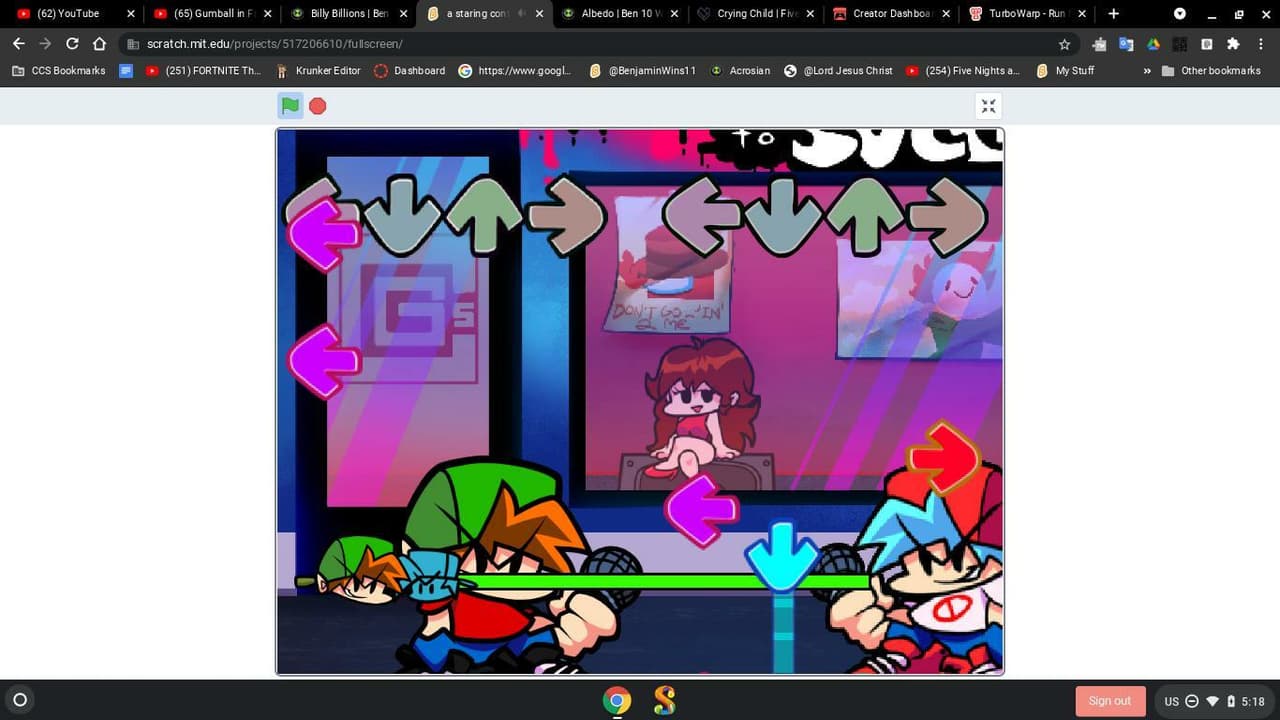Click the falling cyan down arrow note
1280x720 pixels.
click(x=782, y=556)
